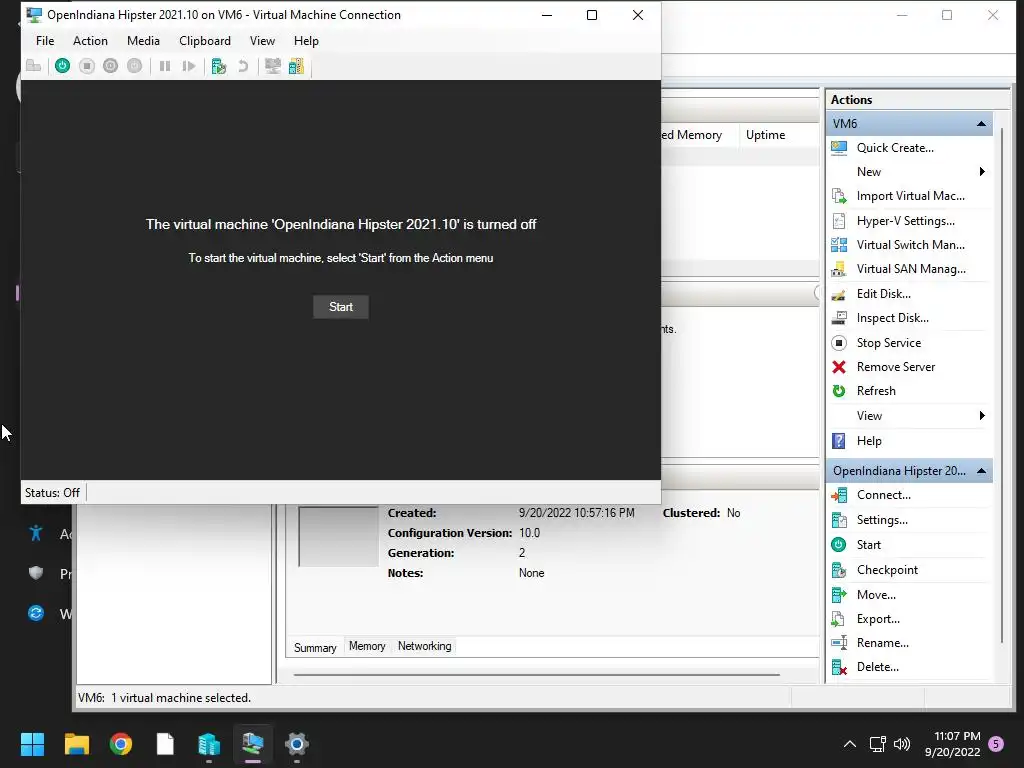Click the Save state toolbar icon
This screenshot has width=1024, height=768.
[135, 66]
